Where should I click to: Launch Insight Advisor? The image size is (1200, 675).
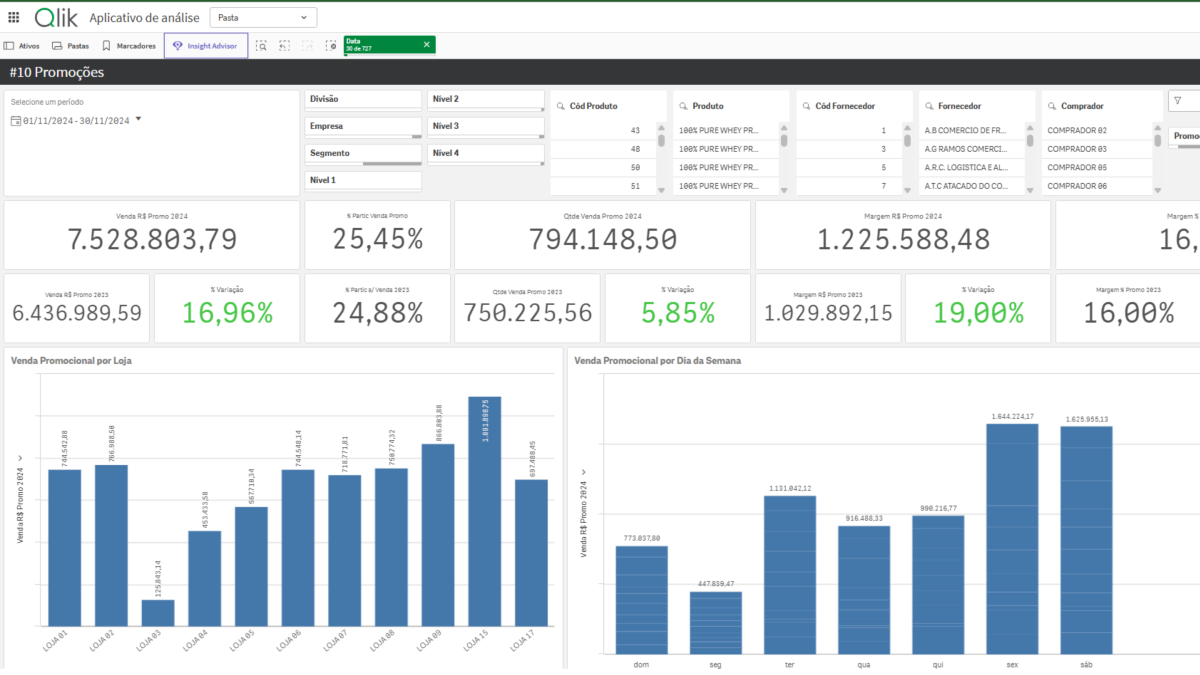pyautogui.click(x=205, y=45)
